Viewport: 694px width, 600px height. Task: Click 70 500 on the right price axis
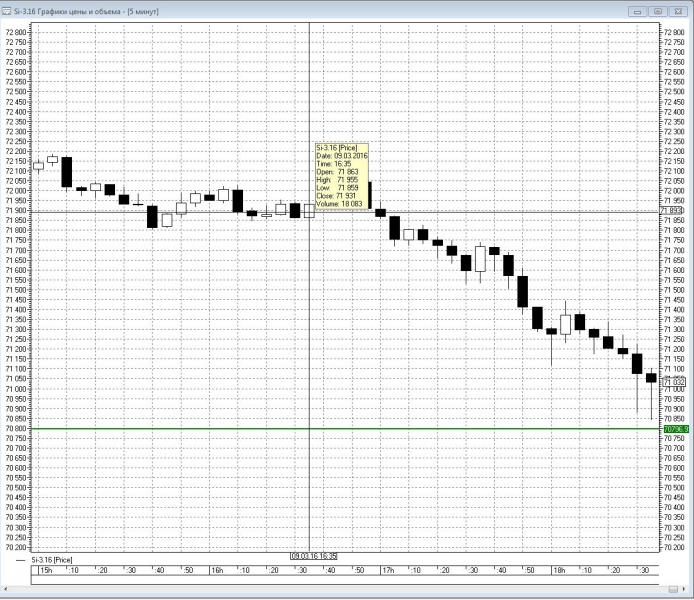pos(674,488)
